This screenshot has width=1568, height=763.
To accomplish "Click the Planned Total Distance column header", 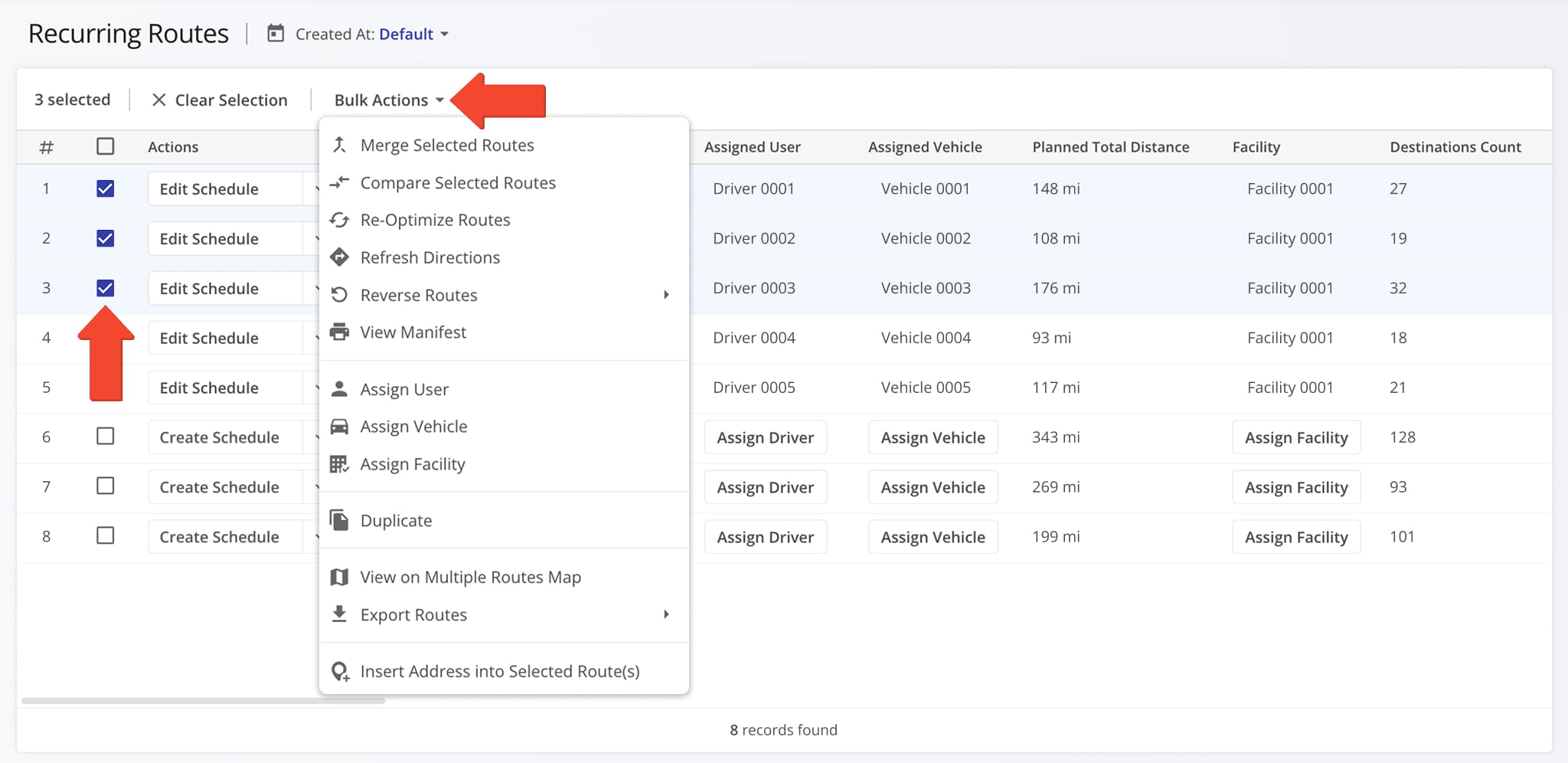I will 1110,147.
